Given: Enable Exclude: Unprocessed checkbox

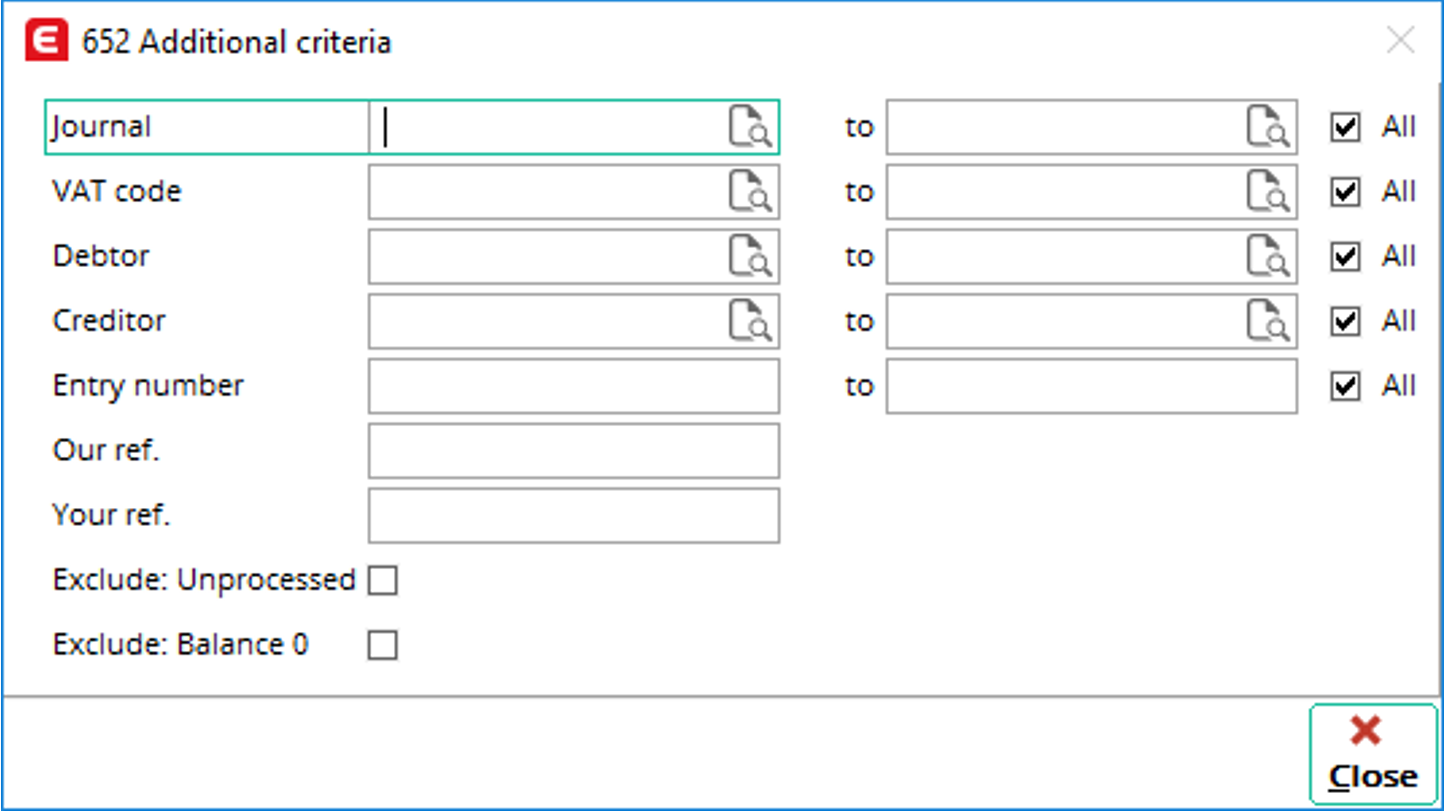Looking at the screenshot, I should point(382,580).
